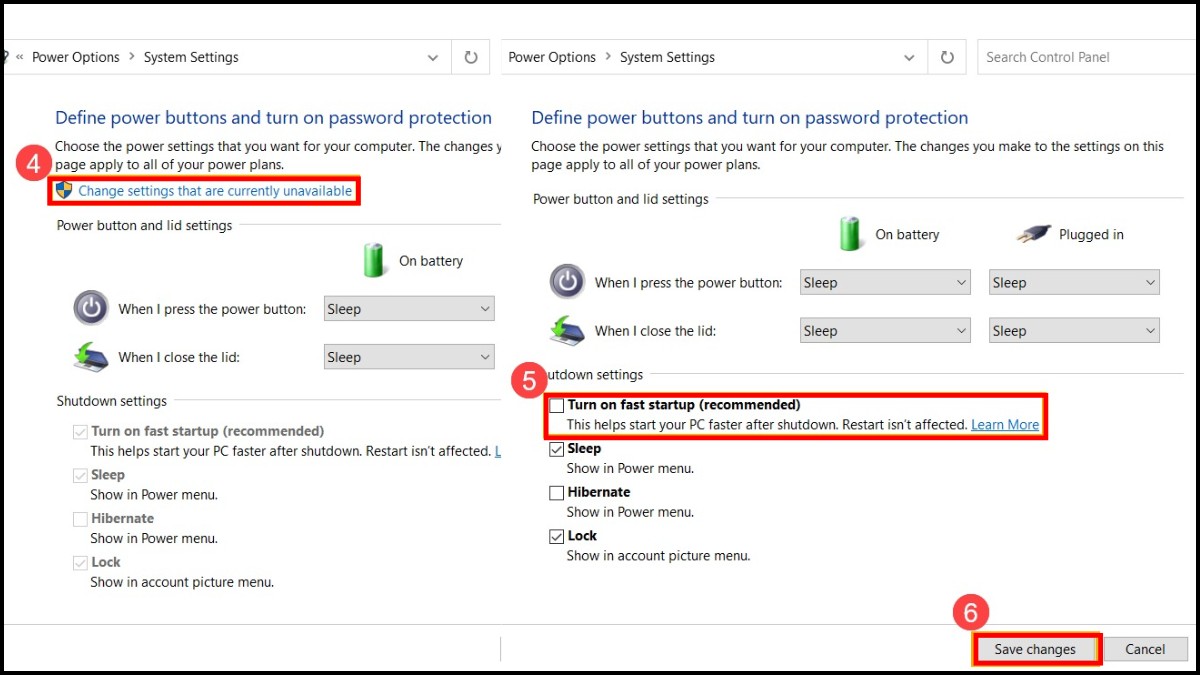
Task: Click the Save changes button
Action: point(1035,649)
